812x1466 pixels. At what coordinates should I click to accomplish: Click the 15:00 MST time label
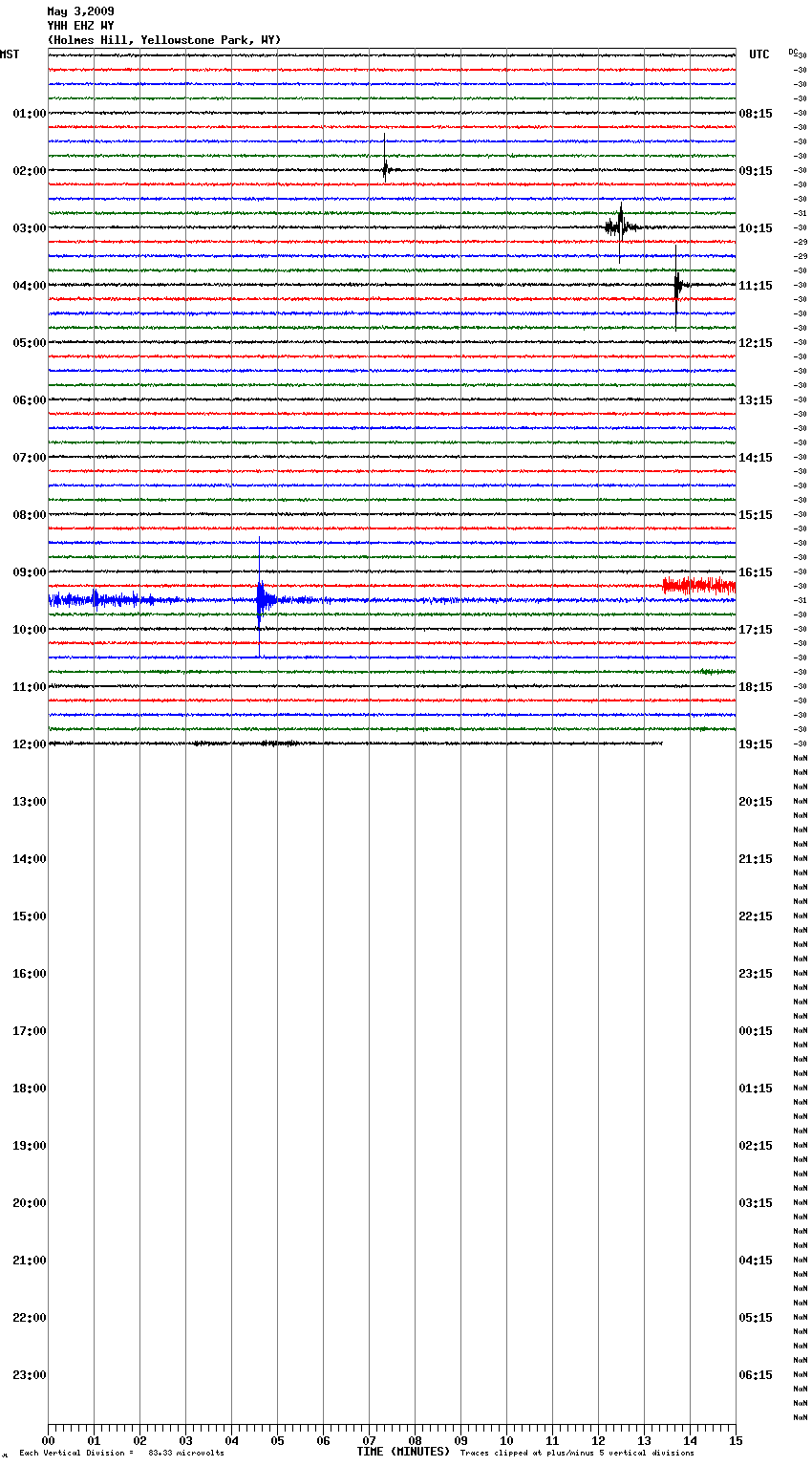pyautogui.click(x=29, y=916)
